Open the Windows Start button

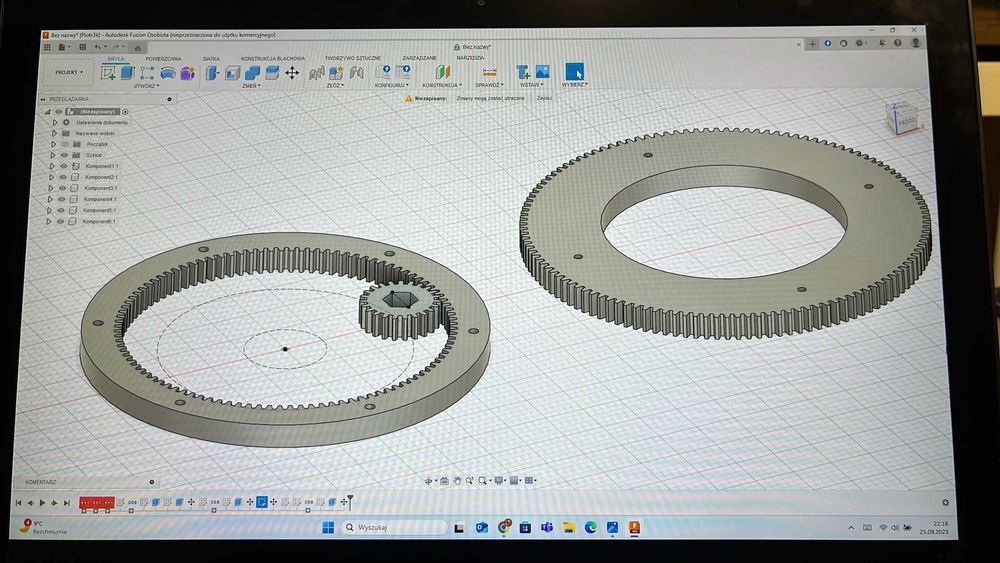328,527
